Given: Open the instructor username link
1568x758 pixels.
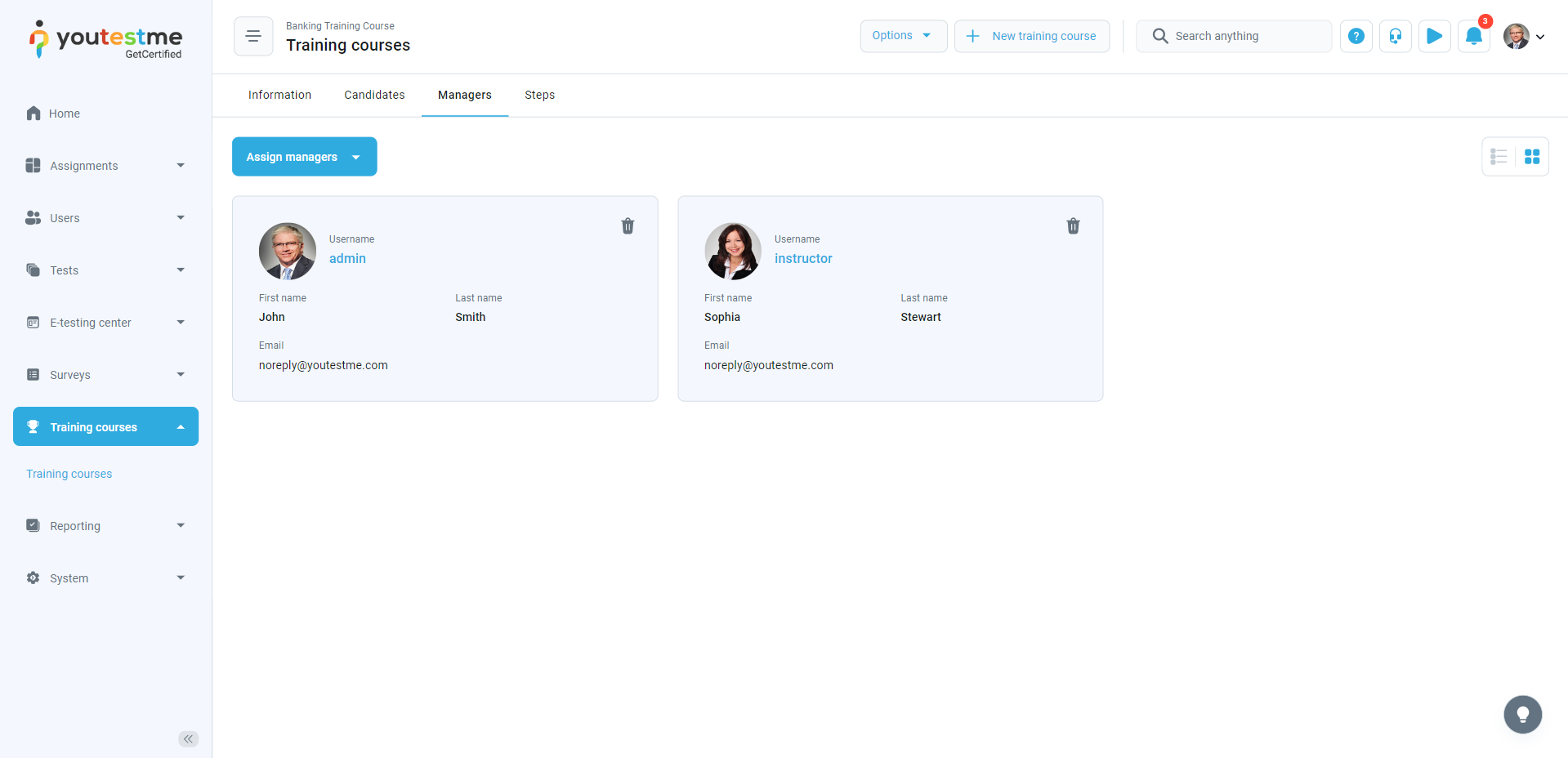Looking at the screenshot, I should 803,258.
